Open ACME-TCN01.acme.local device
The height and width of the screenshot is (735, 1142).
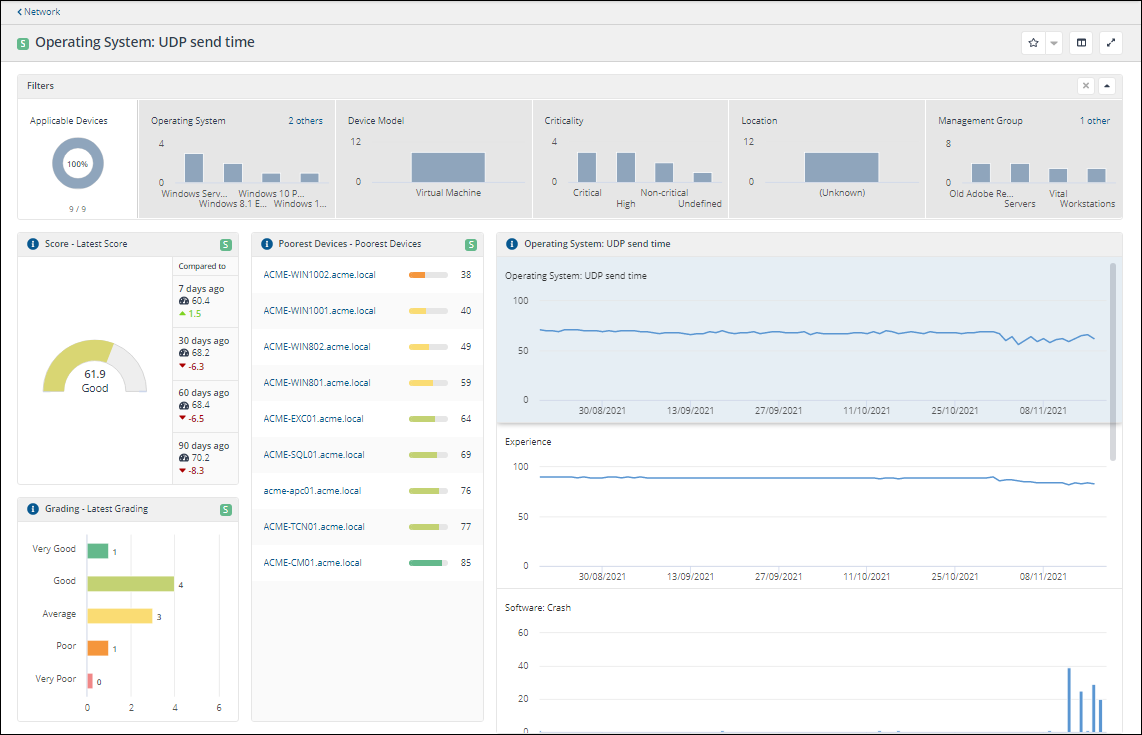[x=314, y=527]
